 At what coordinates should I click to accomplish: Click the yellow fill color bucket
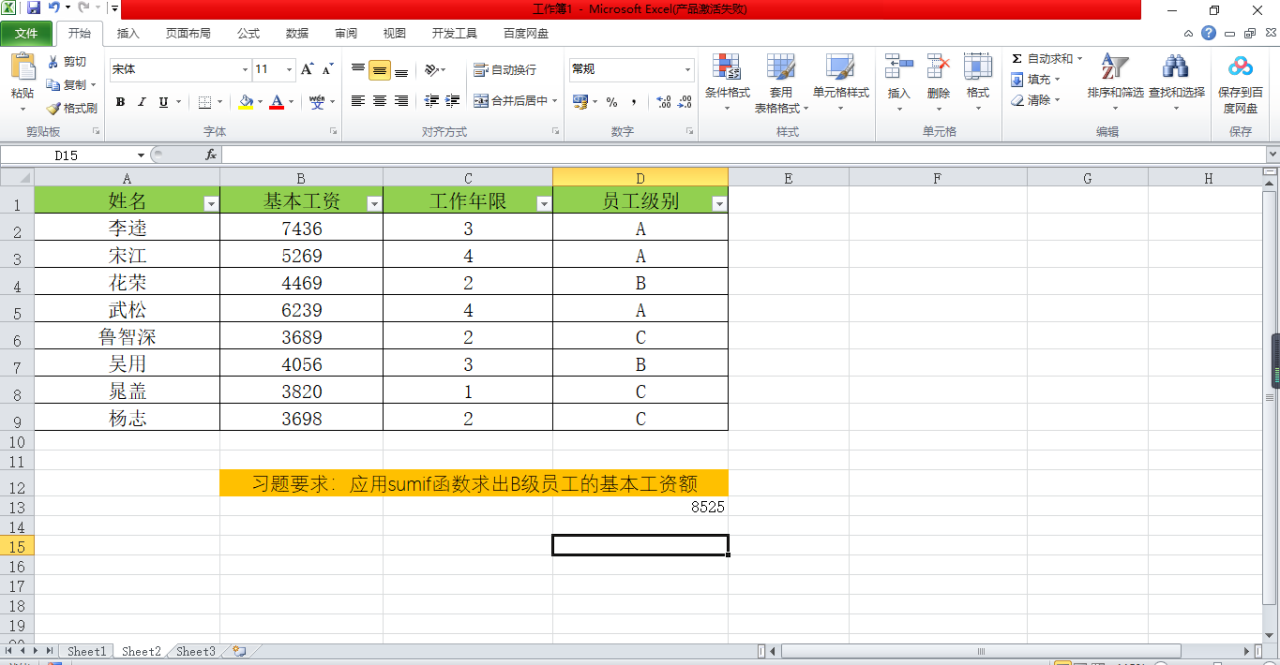[x=246, y=102]
